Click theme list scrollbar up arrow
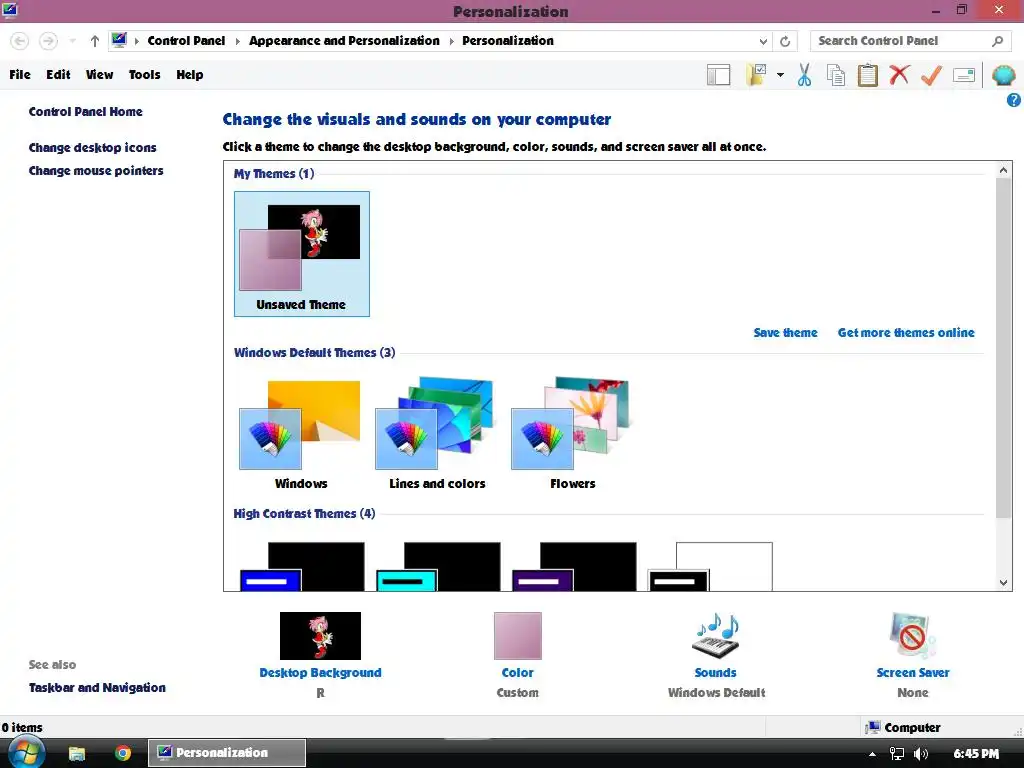Viewport: 1024px width, 768px height. coord(1004,170)
